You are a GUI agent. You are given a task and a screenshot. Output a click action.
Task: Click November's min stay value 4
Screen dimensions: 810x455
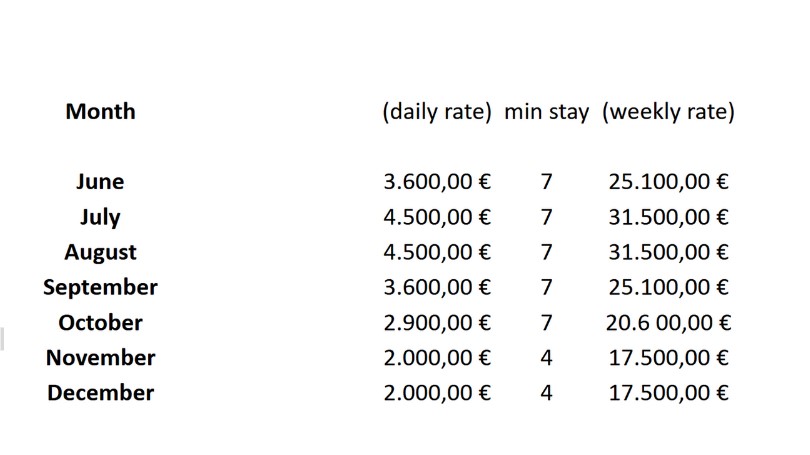pyautogui.click(x=547, y=357)
